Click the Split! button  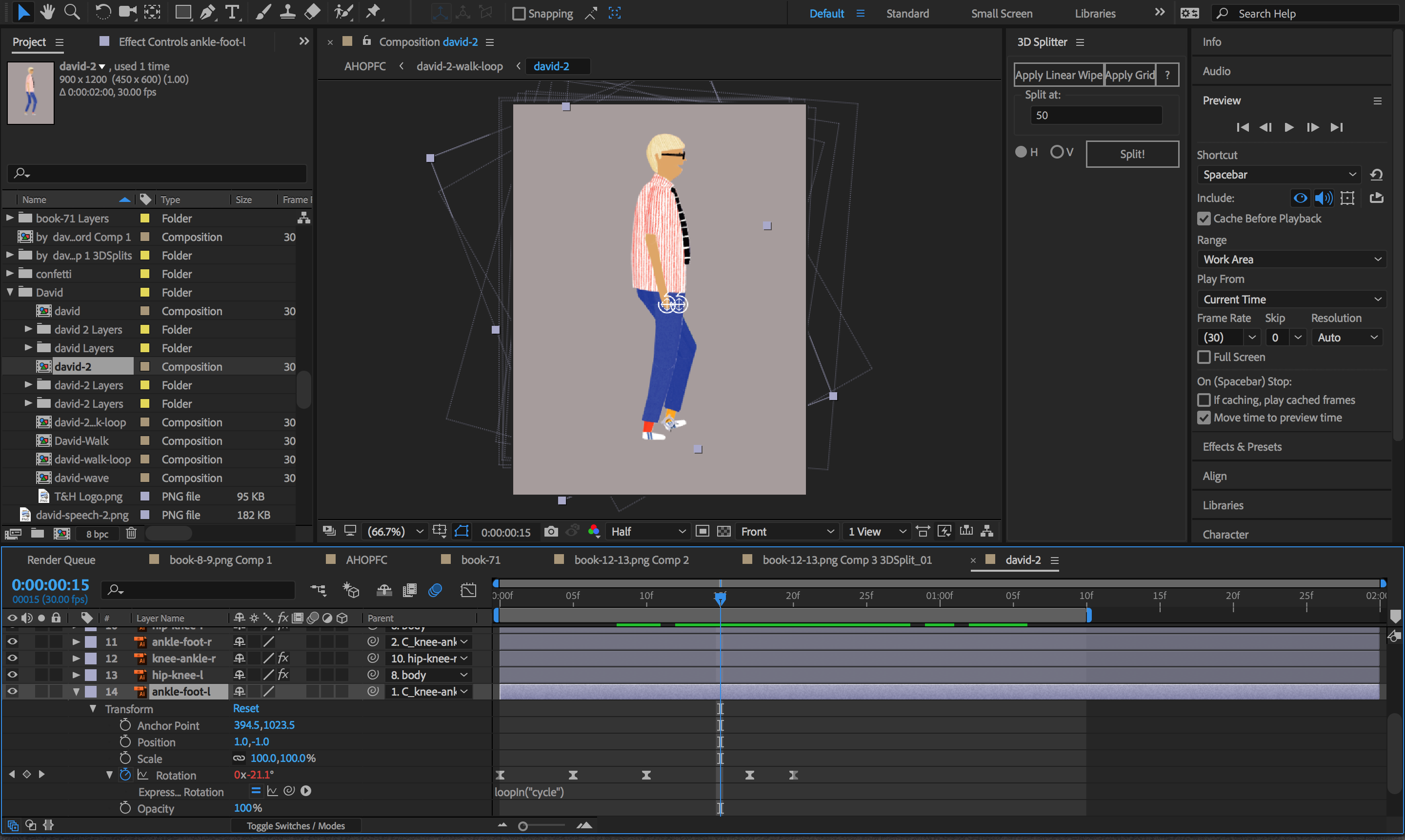tap(1132, 154)
